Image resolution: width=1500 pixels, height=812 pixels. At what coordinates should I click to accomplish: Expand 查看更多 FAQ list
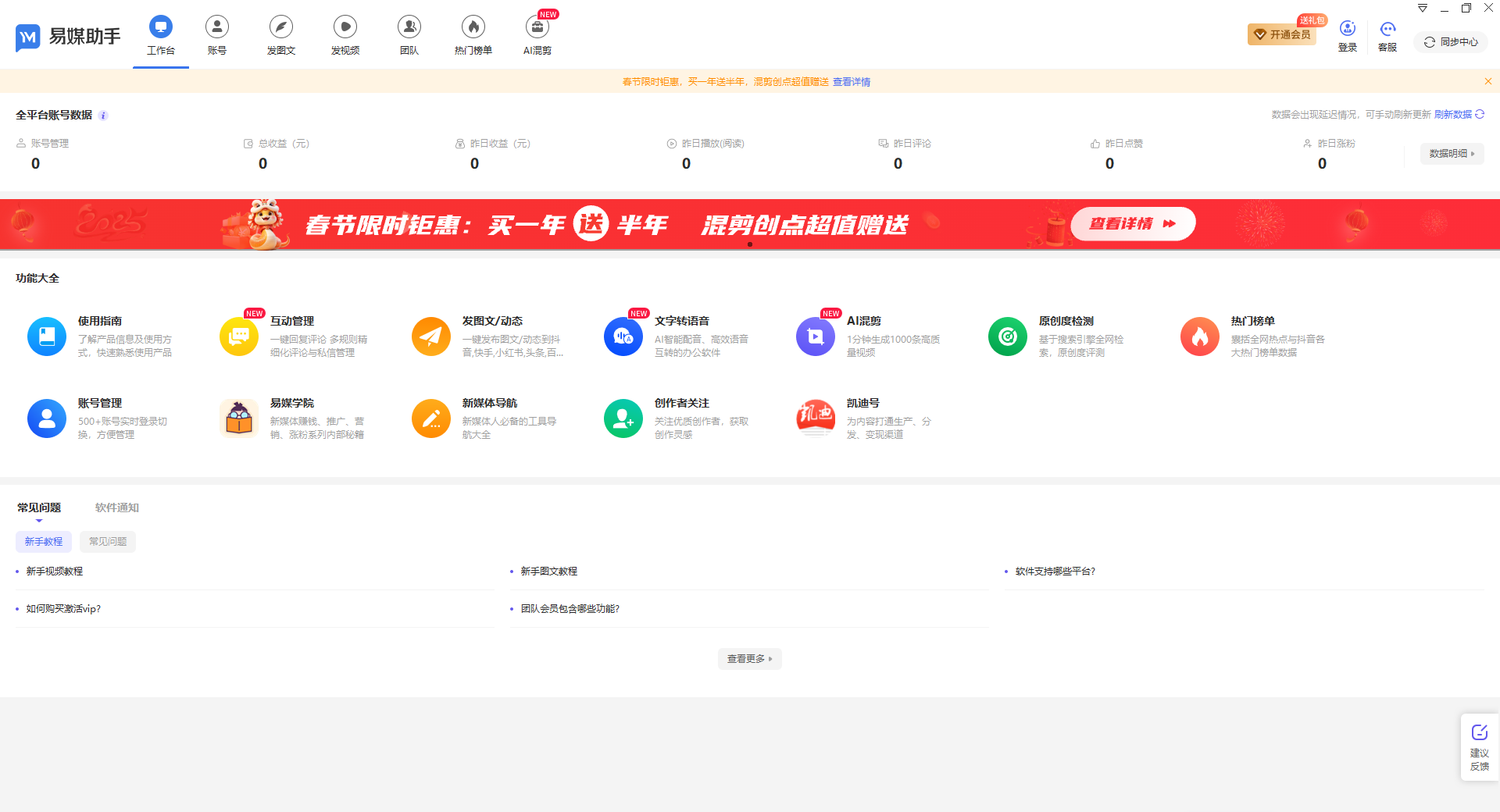click(749, 659)
